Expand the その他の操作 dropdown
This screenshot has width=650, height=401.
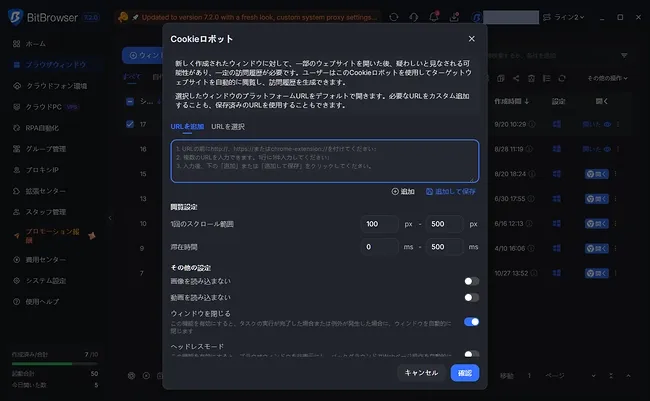(x=607, y=78)
